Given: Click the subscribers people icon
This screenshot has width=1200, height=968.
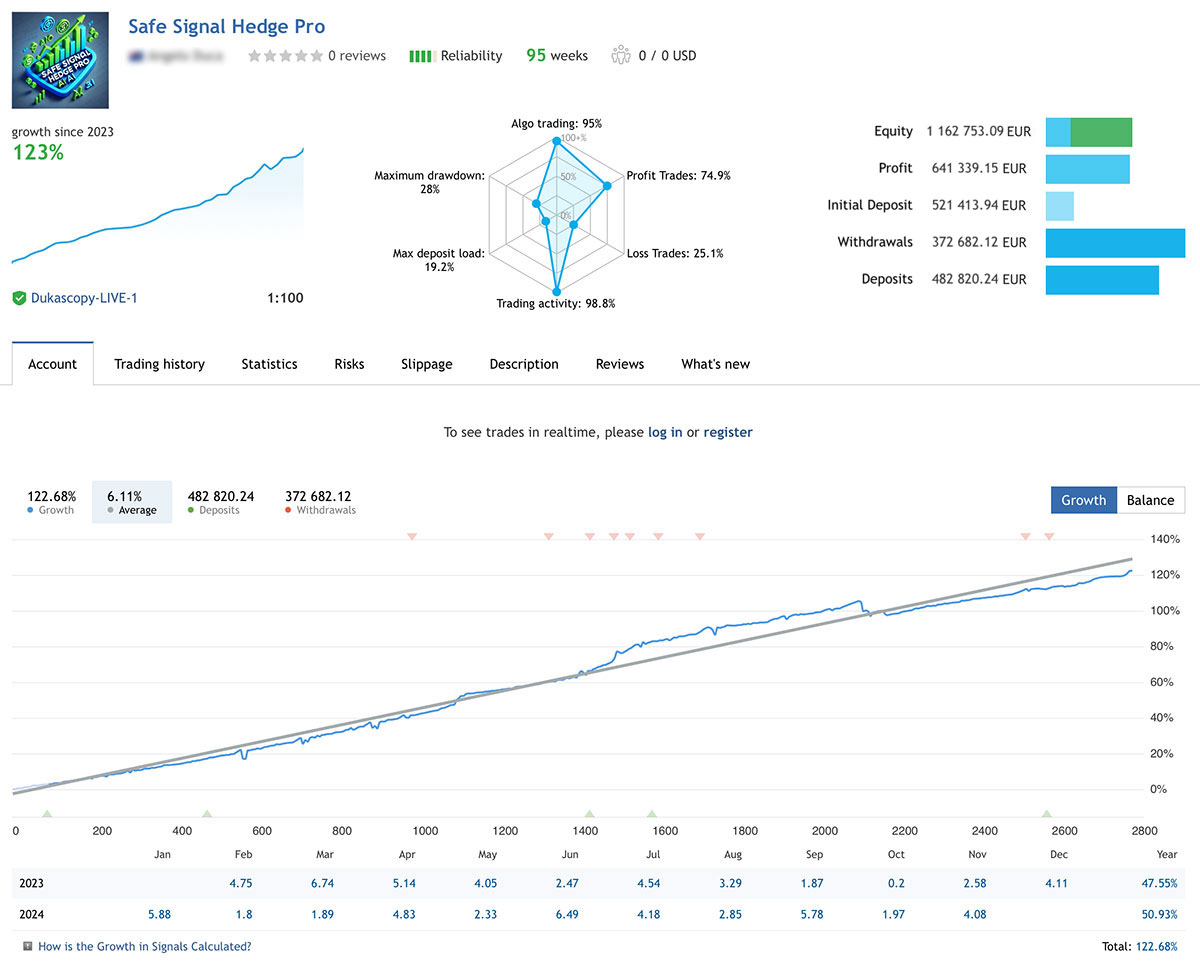Looking at the screenshot, I should coord(621,55).
